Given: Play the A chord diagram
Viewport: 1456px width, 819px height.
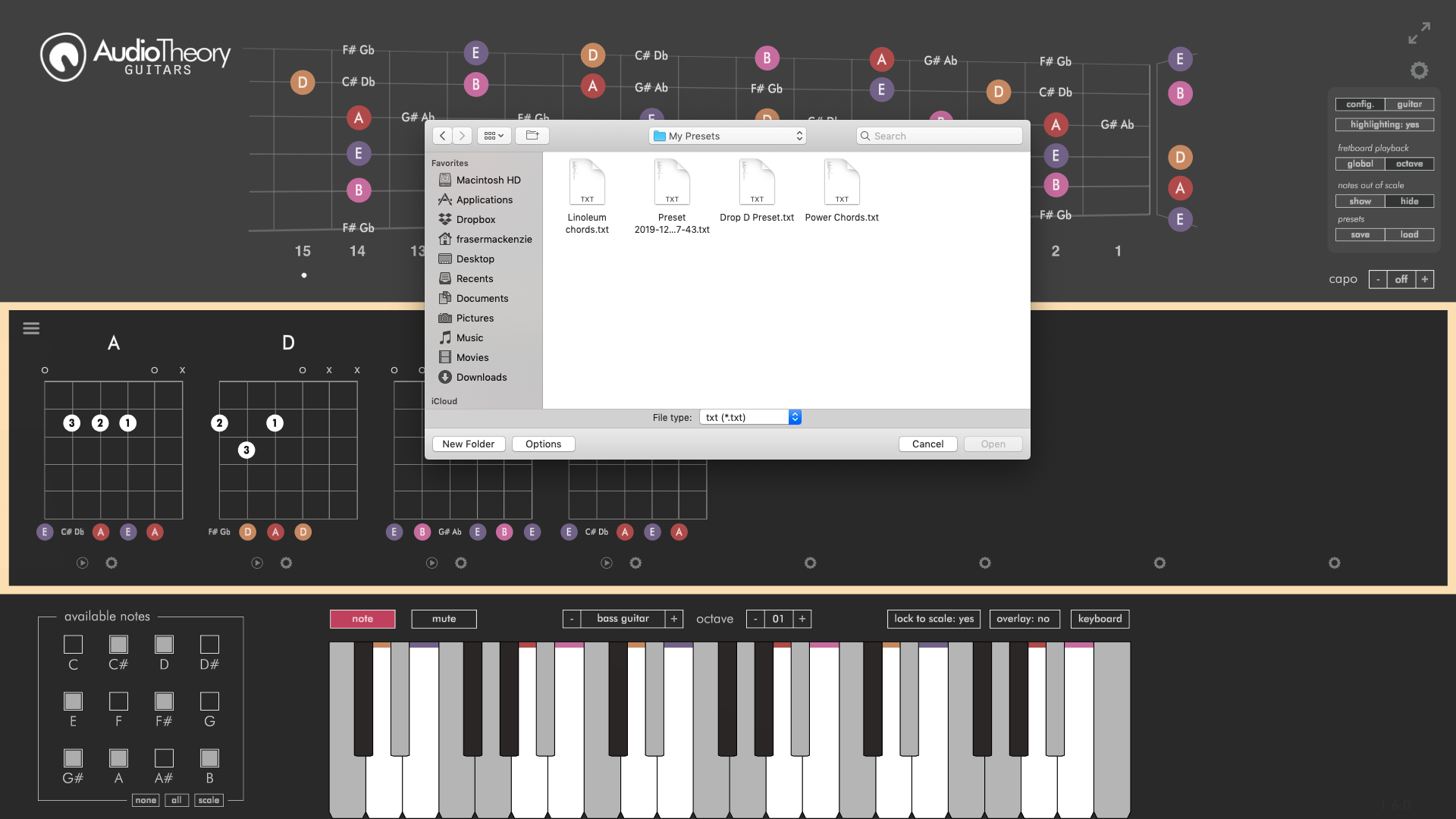Looking at the screenshot, I should point(83,563).
